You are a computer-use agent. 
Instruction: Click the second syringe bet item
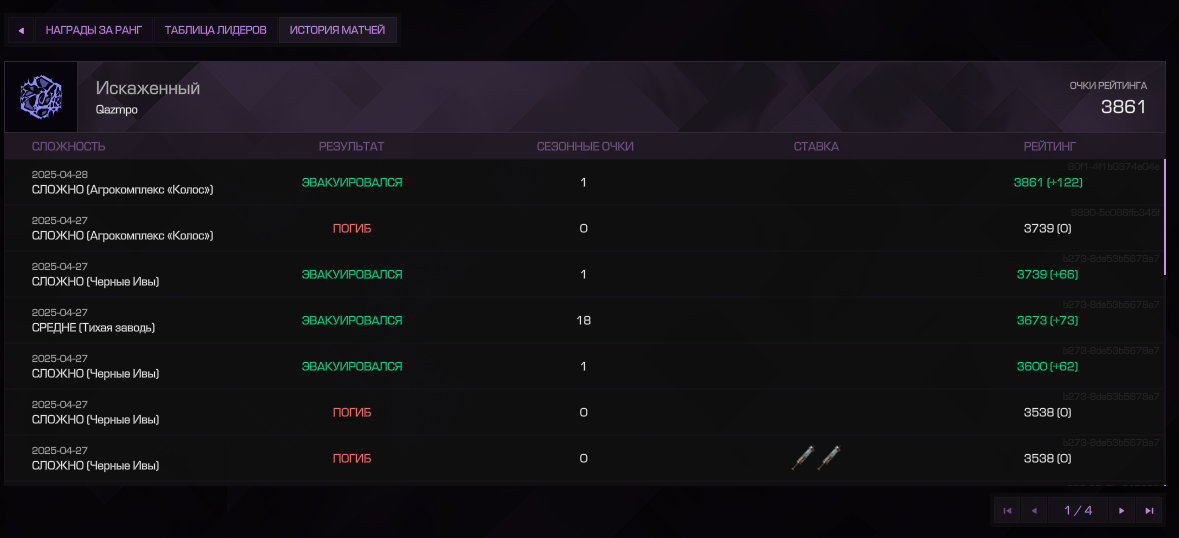point(829,458)
